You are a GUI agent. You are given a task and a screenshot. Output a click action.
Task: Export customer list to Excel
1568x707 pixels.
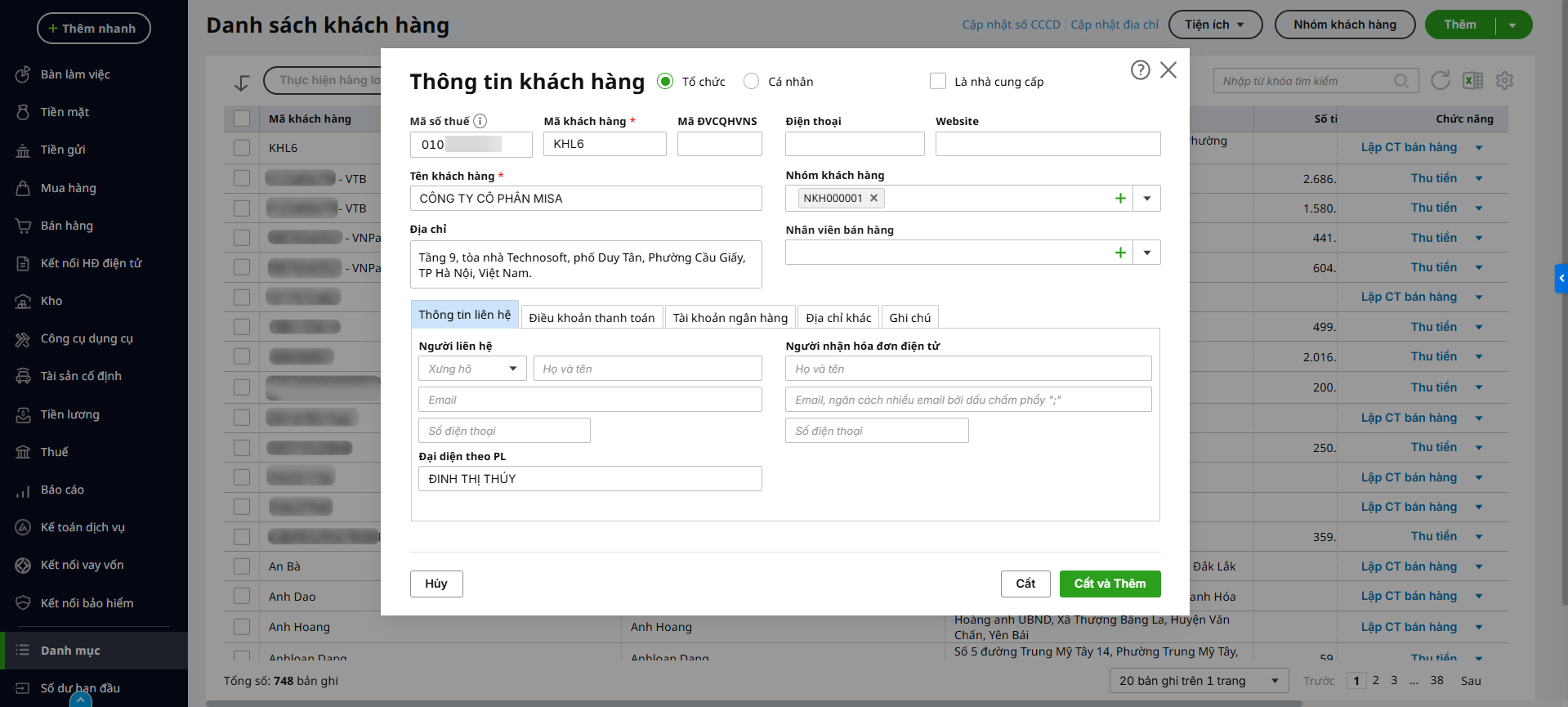[1473, 80]
